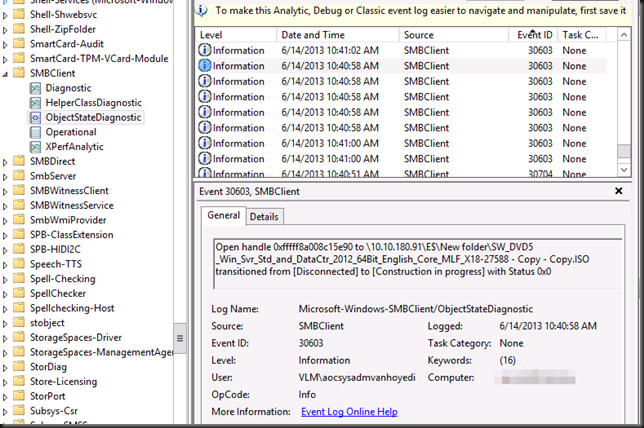Open the HelperClassDiagnostic log icon

point(35,103)
